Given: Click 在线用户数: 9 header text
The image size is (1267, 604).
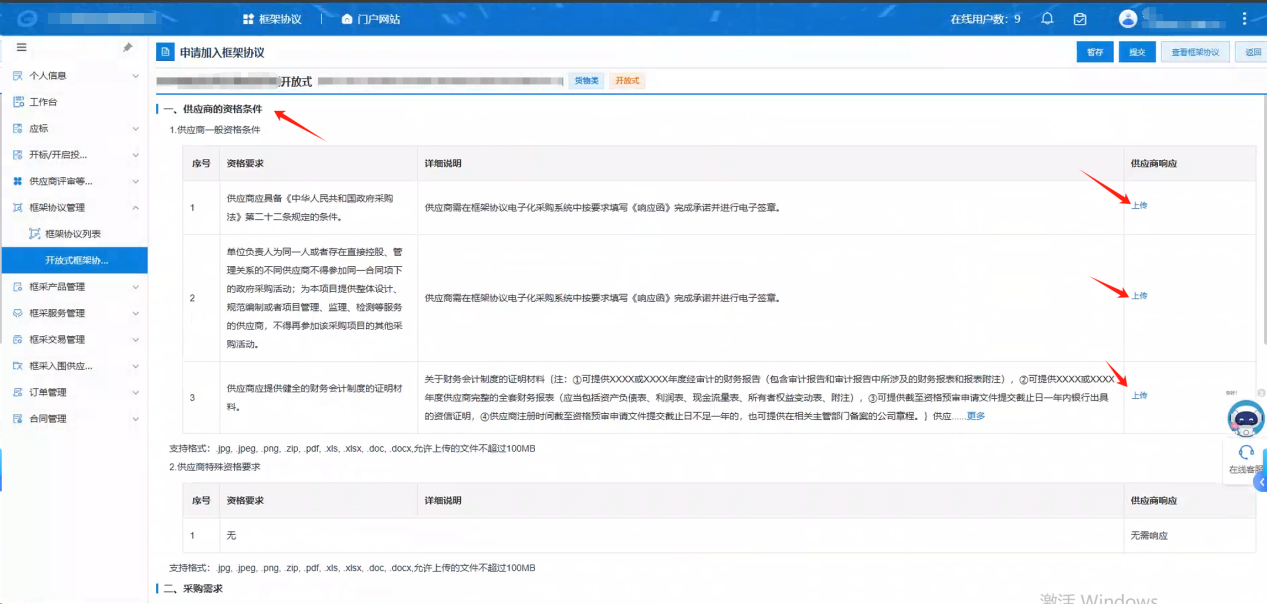Looking at the screenshot, I should click(985, 19).
